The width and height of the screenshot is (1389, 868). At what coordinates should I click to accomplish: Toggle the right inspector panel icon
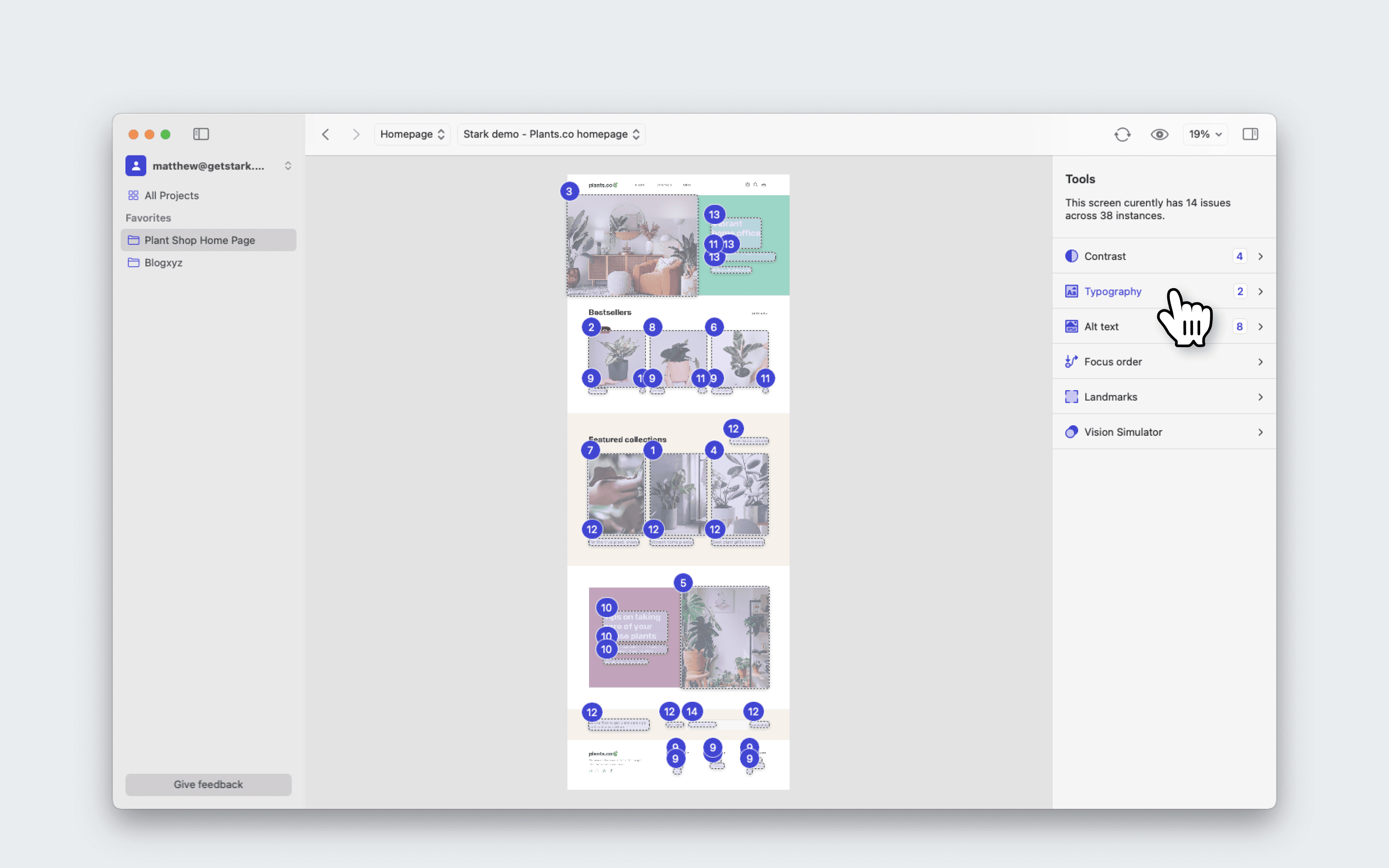[1250, 134]
